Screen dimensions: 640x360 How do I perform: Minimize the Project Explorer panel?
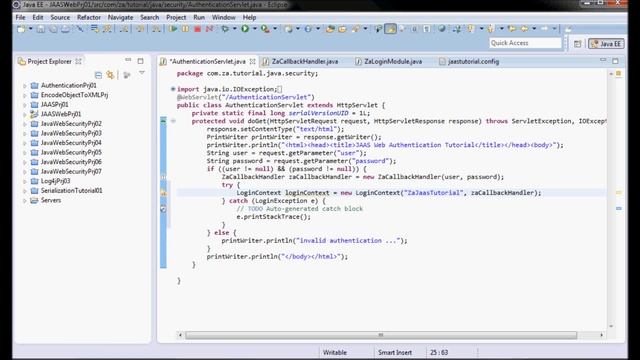click(x=128, y=60)
